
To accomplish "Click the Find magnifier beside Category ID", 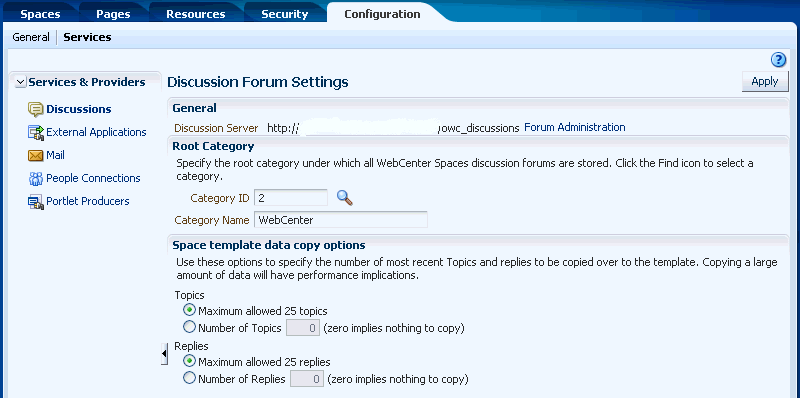I will (x=345, y=197).
